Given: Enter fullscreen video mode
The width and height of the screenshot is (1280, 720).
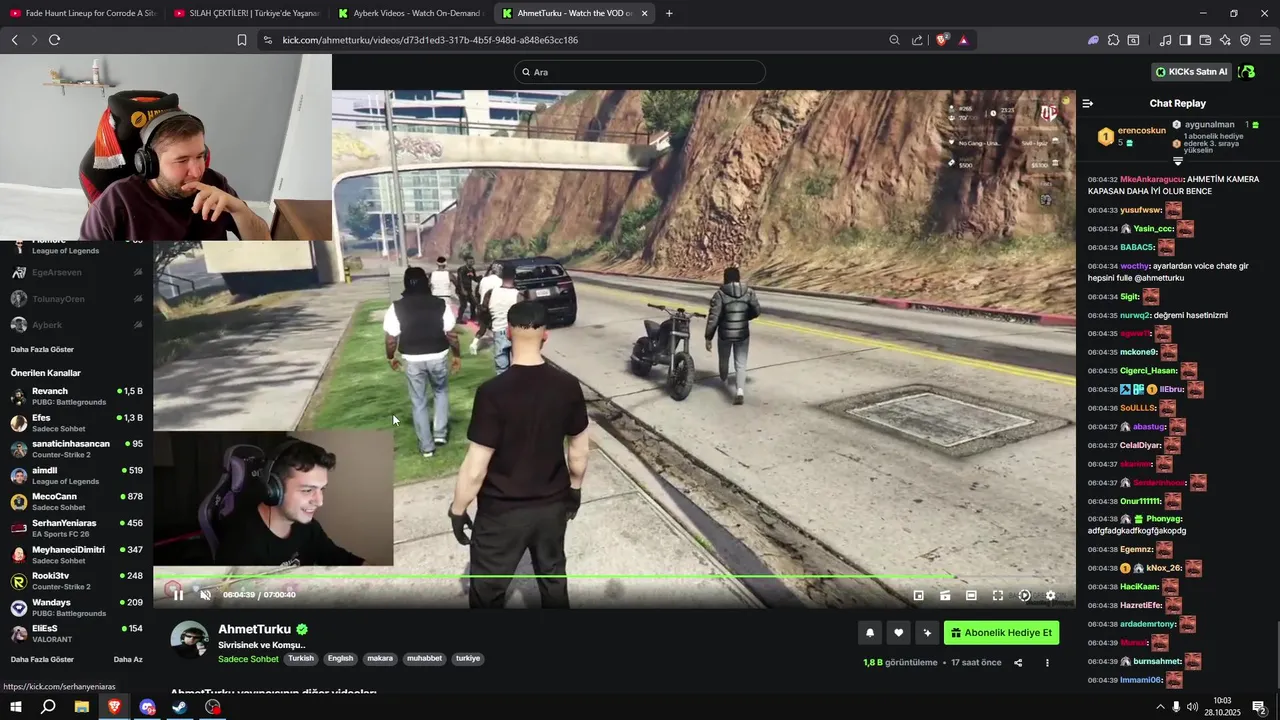Looking at the screenshot, I should pos(997,595).
